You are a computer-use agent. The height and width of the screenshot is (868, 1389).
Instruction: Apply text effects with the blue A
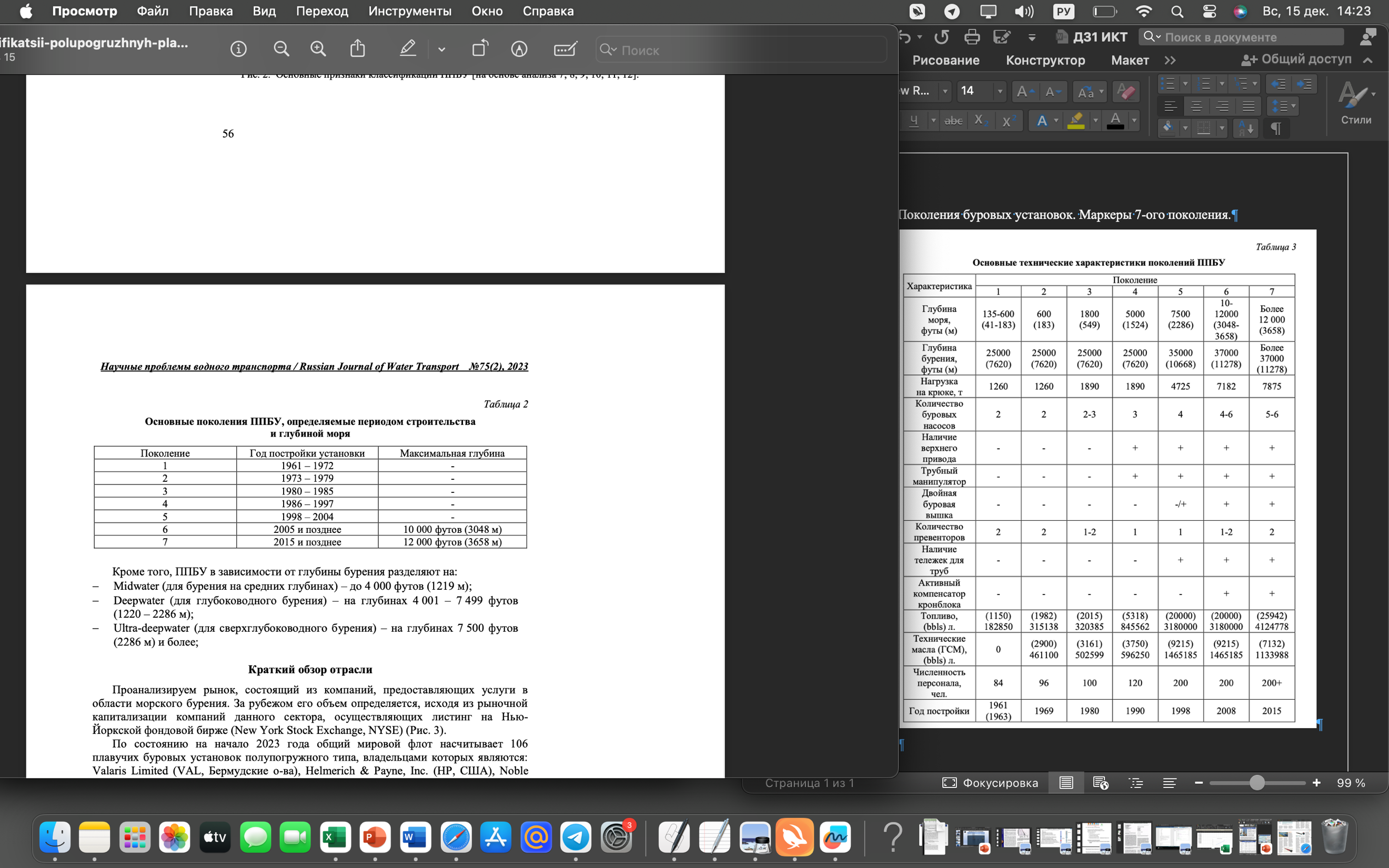click(x=1042, y=120)
